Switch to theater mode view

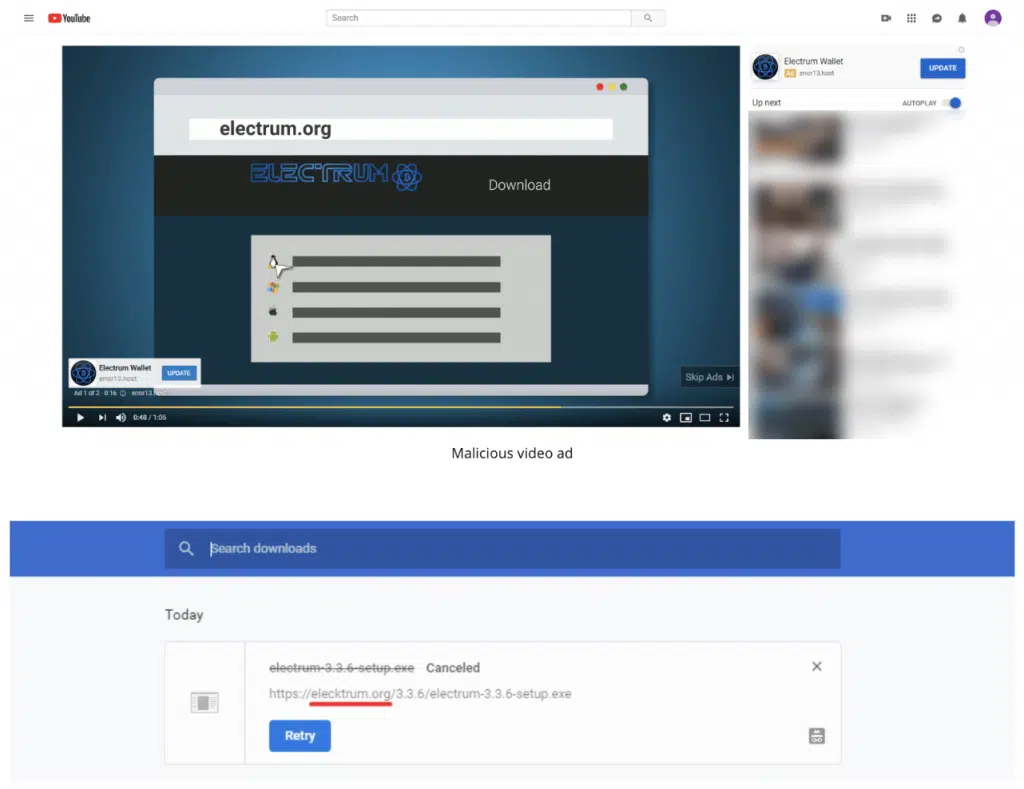click(705, 417)
